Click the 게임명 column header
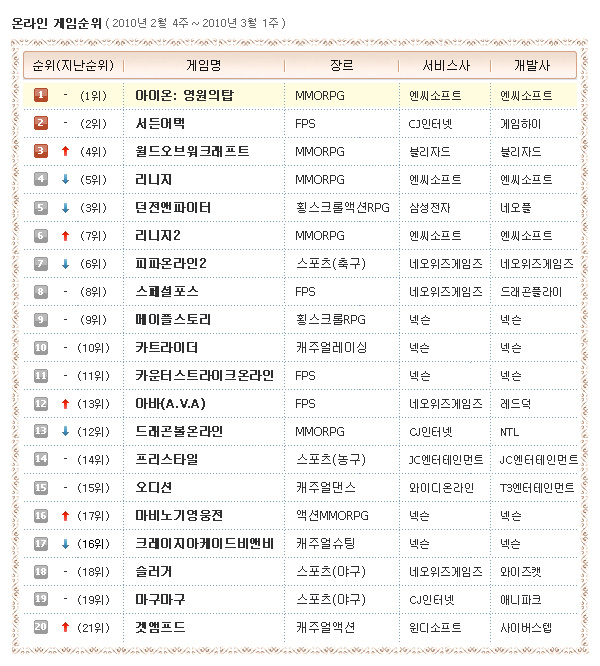 click(204, 65)
